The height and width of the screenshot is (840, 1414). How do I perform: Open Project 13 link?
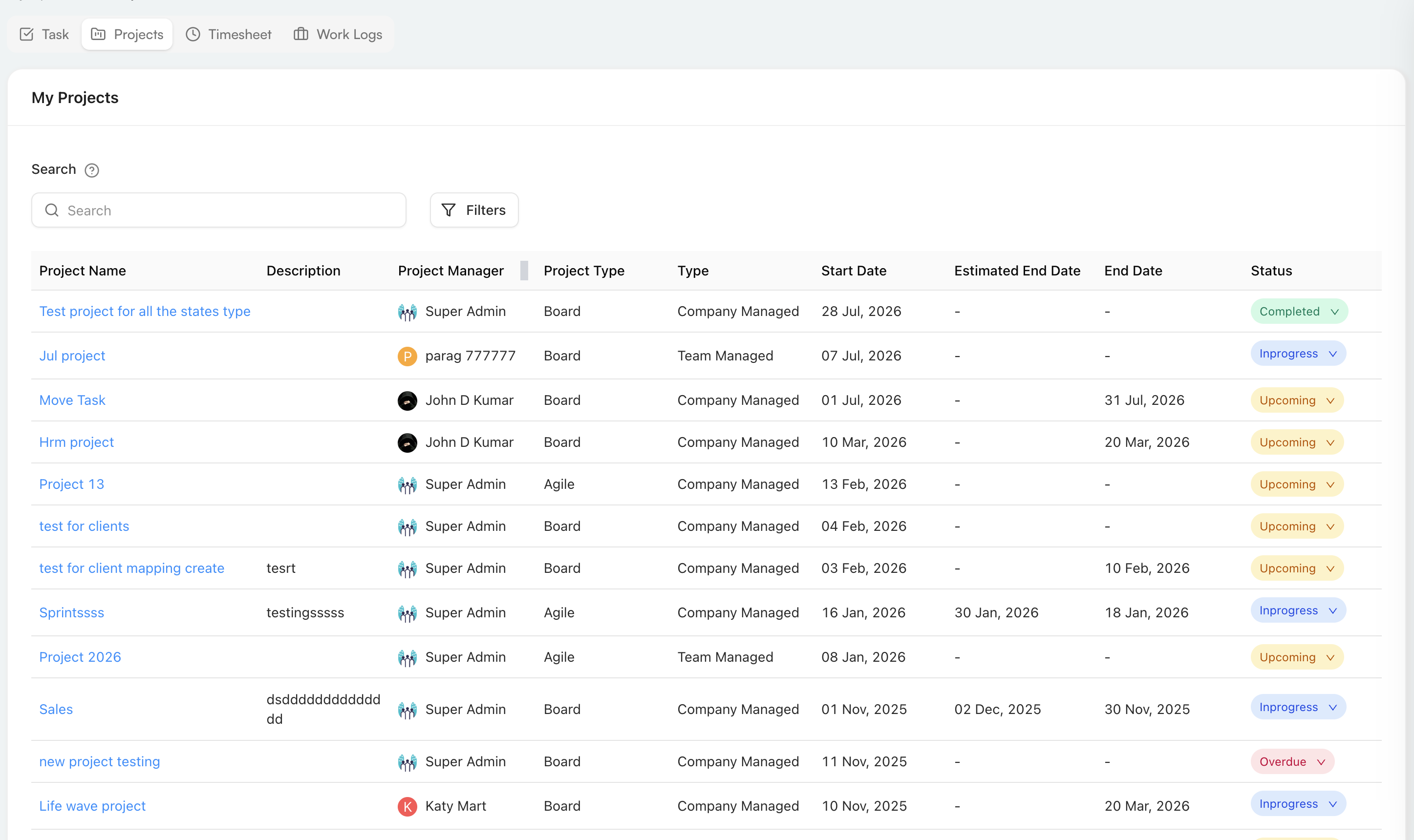click(71, 484)
